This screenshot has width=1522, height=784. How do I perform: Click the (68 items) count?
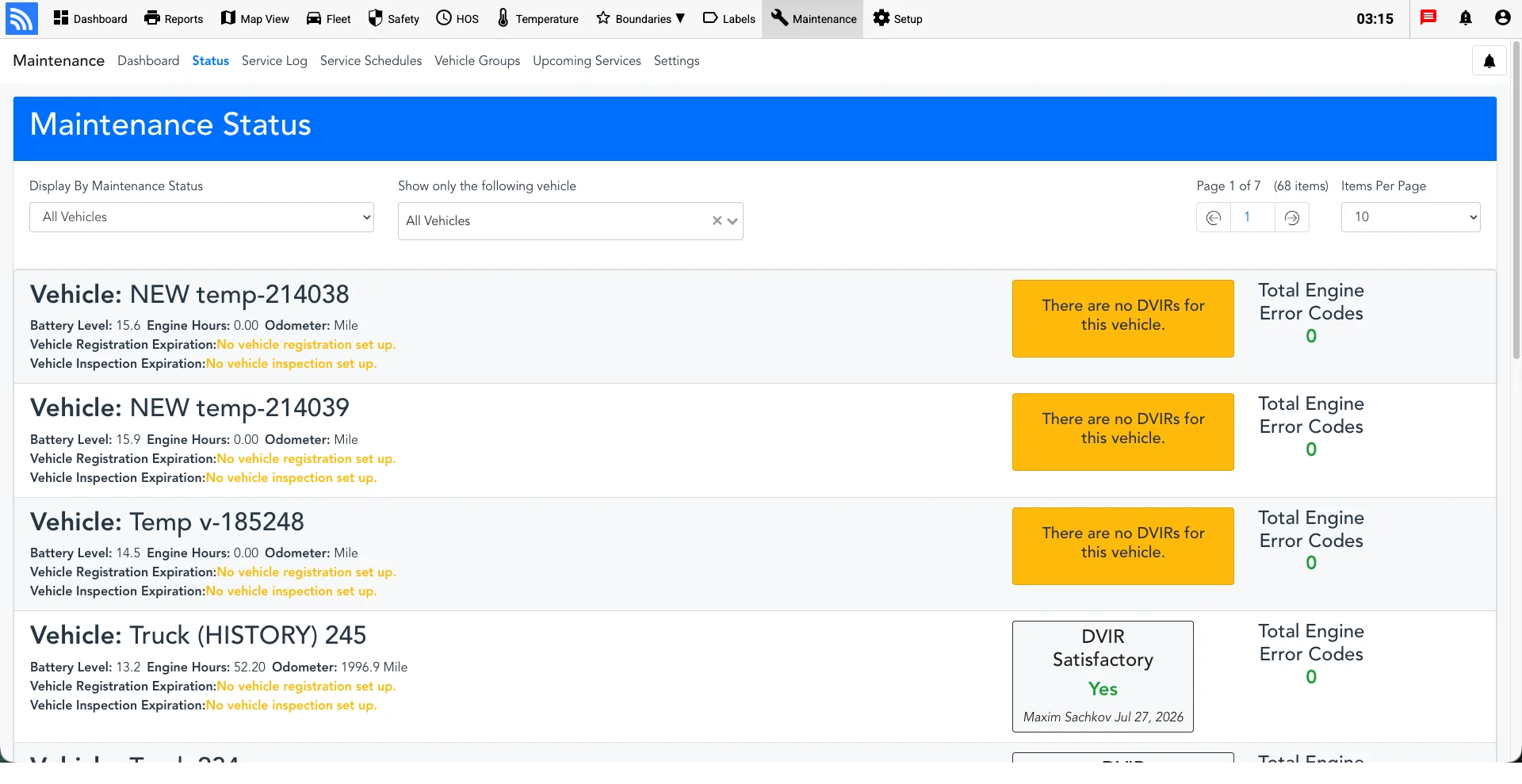pos(1301,186)
